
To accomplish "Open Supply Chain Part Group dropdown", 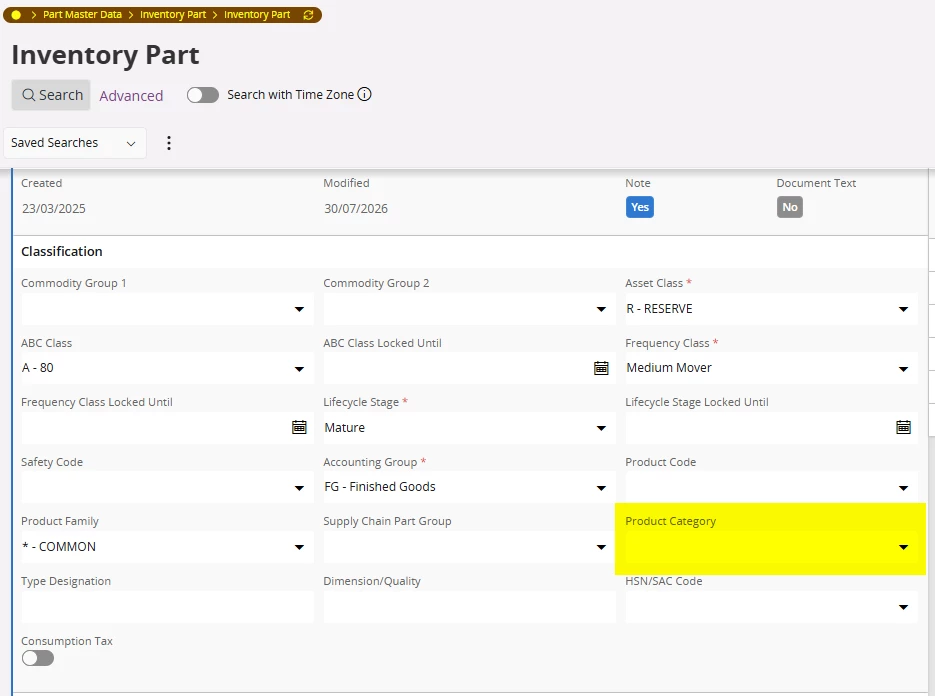I will point(469,547).
